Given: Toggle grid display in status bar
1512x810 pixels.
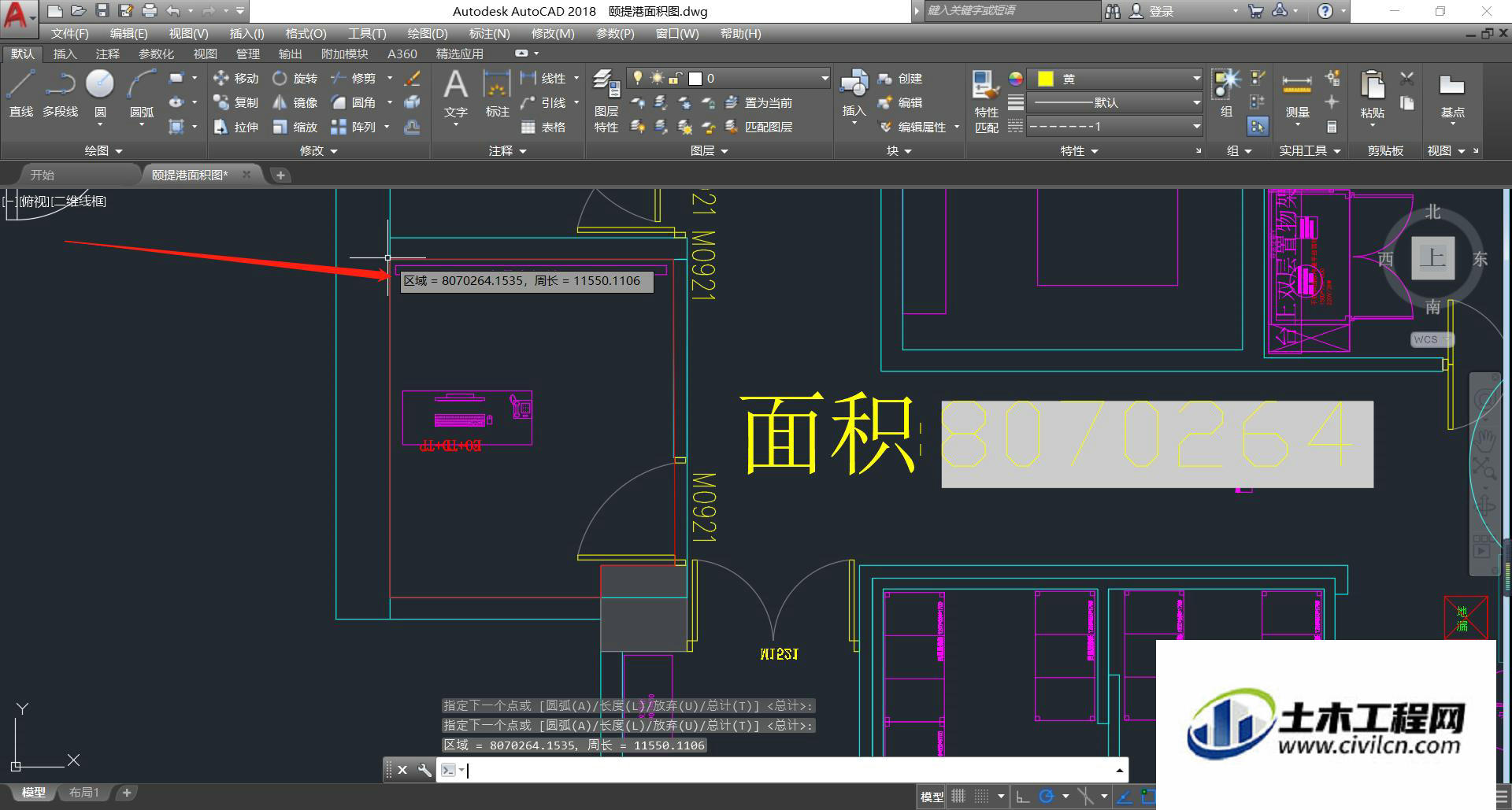Looking at the screenshot, I should click(958, 797).
